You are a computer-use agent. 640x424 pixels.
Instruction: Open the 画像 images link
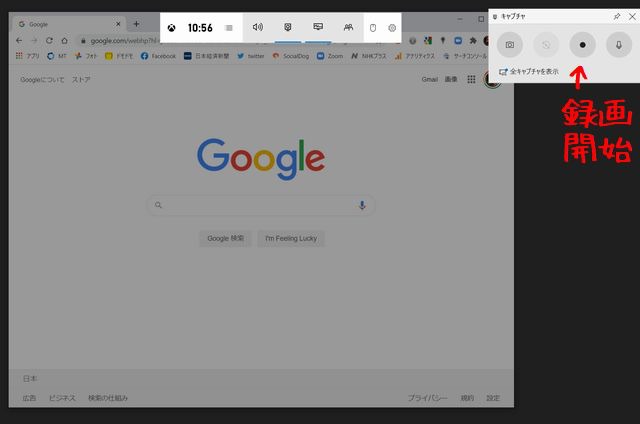pos(451,79)
